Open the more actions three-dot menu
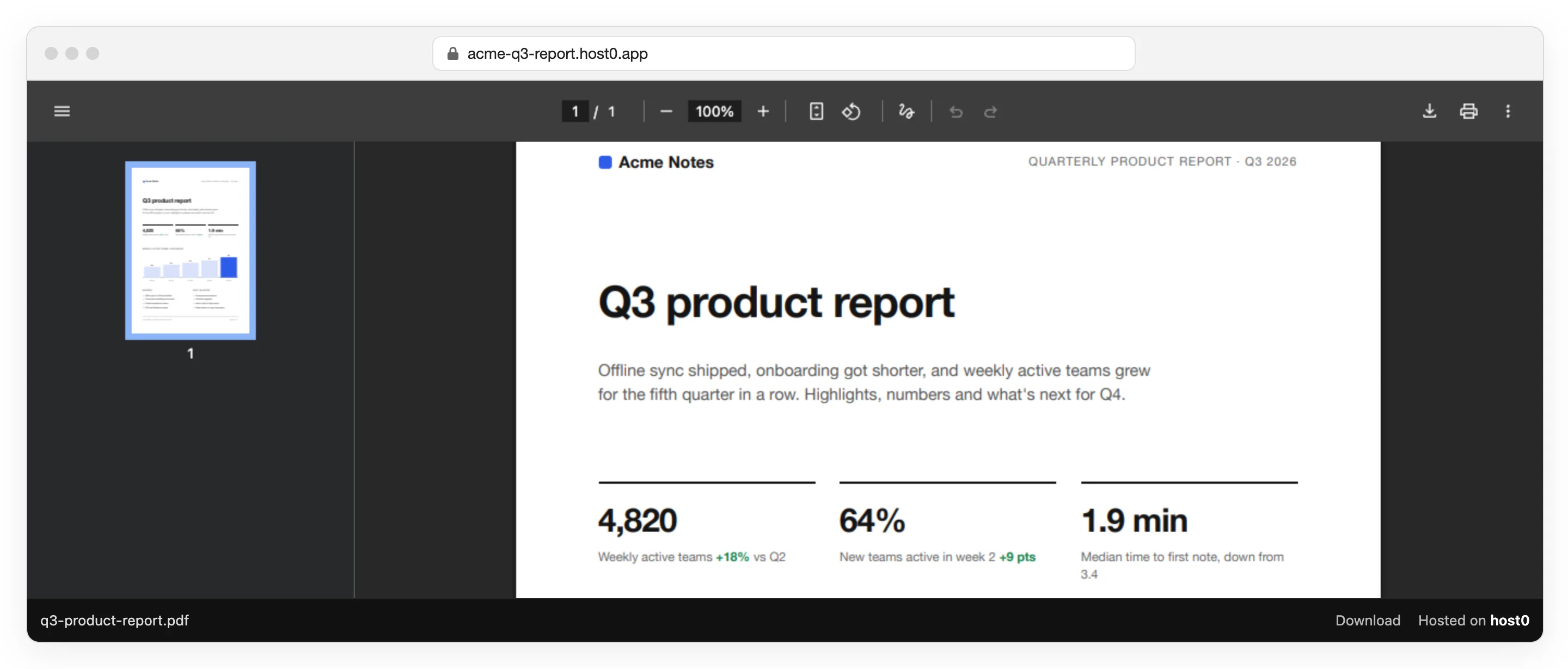Screen dimensions: 1568x669 [x=1508, y=111]
